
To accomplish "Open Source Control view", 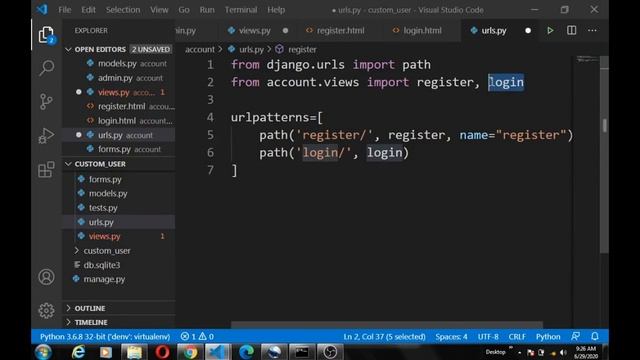I will tap(46, 101).
